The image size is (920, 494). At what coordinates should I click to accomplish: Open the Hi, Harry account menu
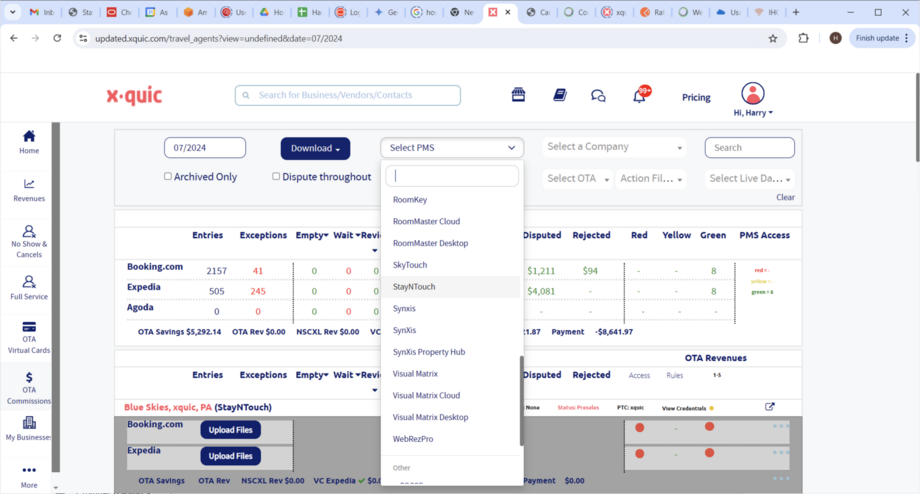[753, 113]
